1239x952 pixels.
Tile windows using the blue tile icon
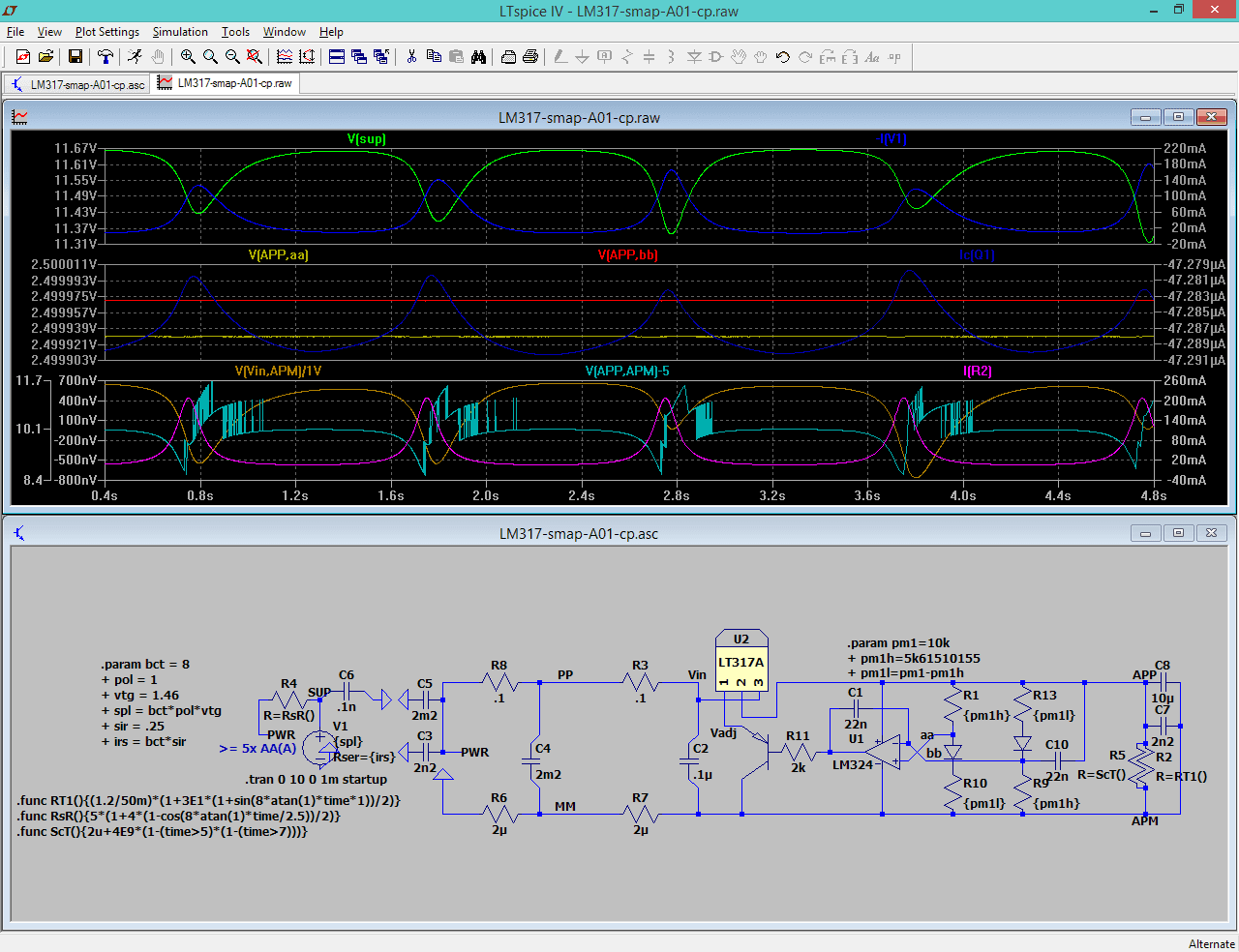tap(335, 56)
